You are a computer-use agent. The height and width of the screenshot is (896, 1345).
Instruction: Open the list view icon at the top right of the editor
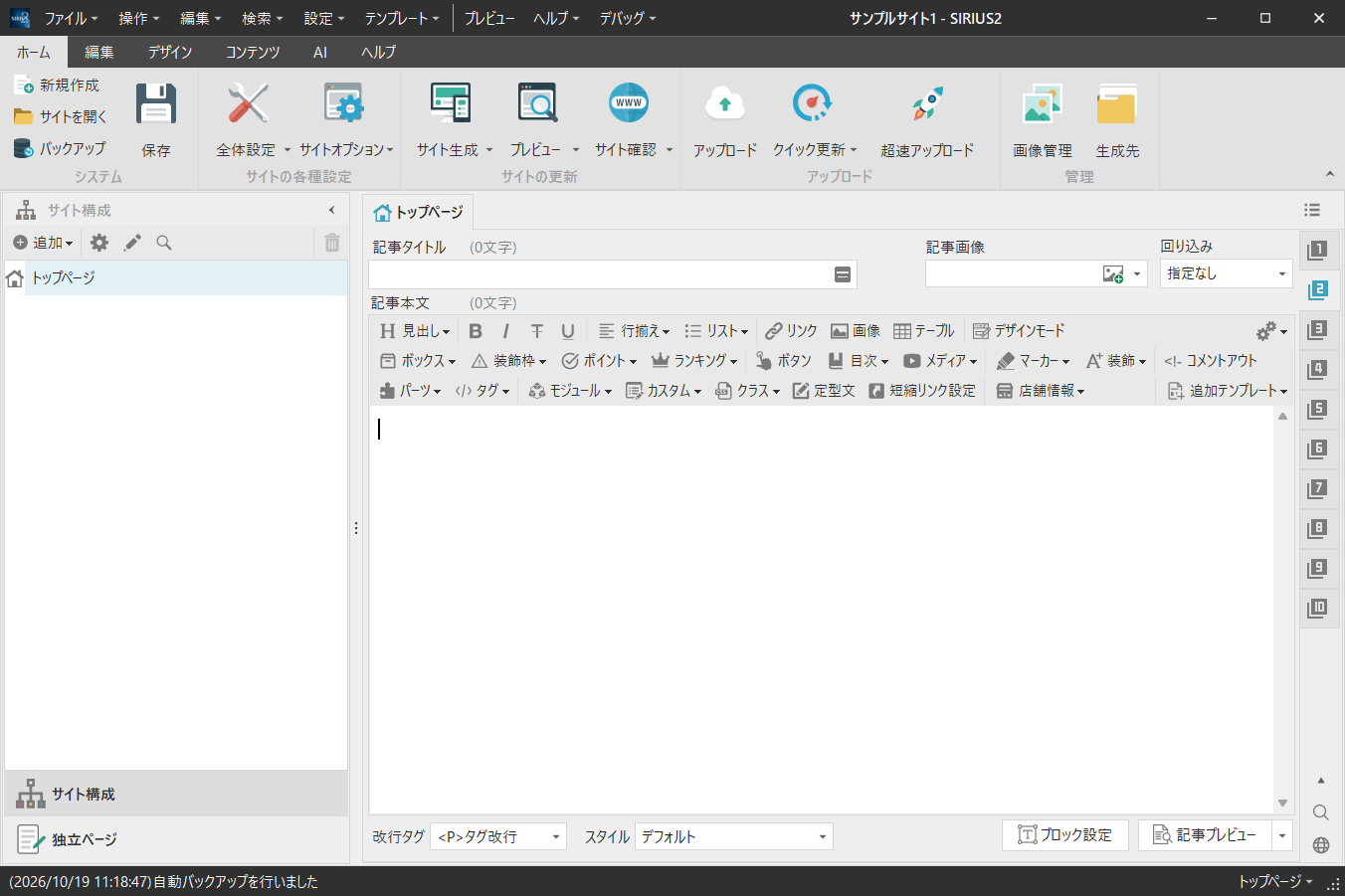pos(1312,210)
